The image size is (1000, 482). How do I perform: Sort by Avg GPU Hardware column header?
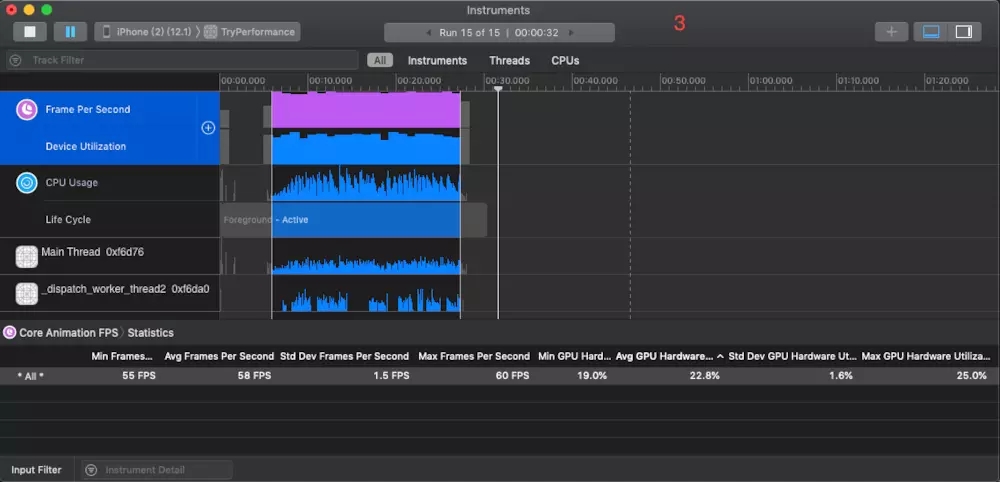(x=664, y=356)
